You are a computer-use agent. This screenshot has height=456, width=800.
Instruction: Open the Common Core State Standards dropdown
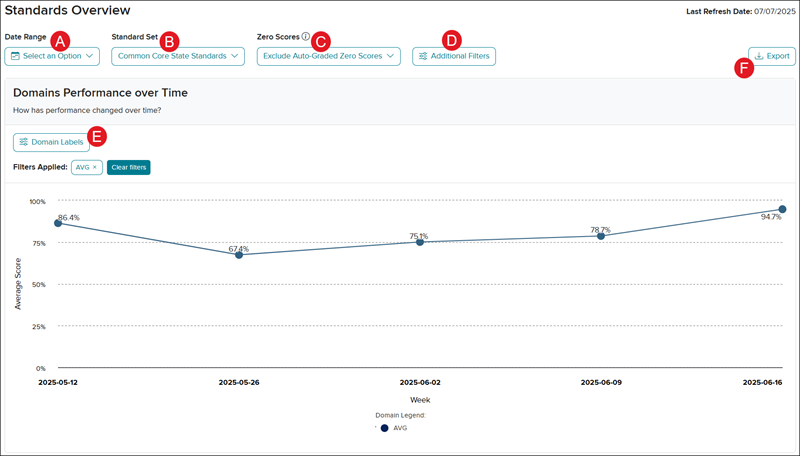[x=177, y=57]
